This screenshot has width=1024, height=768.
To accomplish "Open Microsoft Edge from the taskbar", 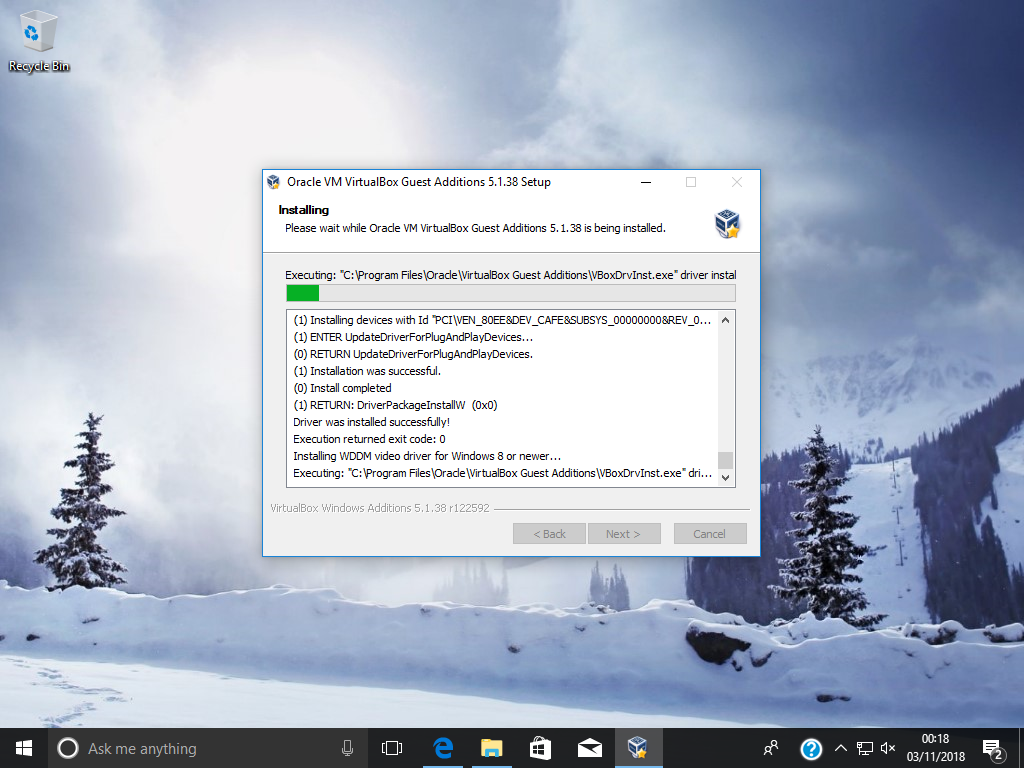I will (443, 748).
